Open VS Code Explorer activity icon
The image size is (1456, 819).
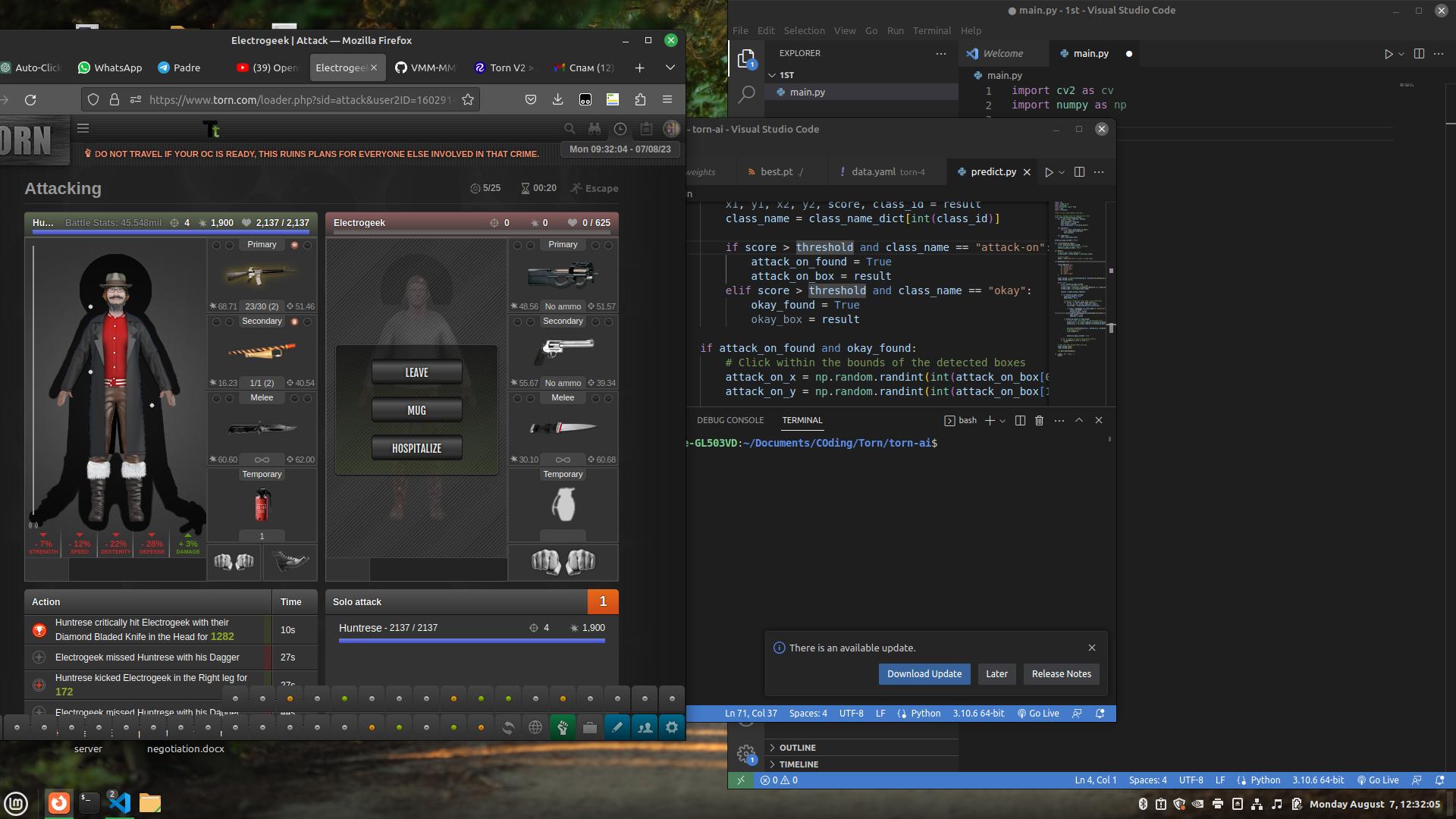(x=746, y=59)
